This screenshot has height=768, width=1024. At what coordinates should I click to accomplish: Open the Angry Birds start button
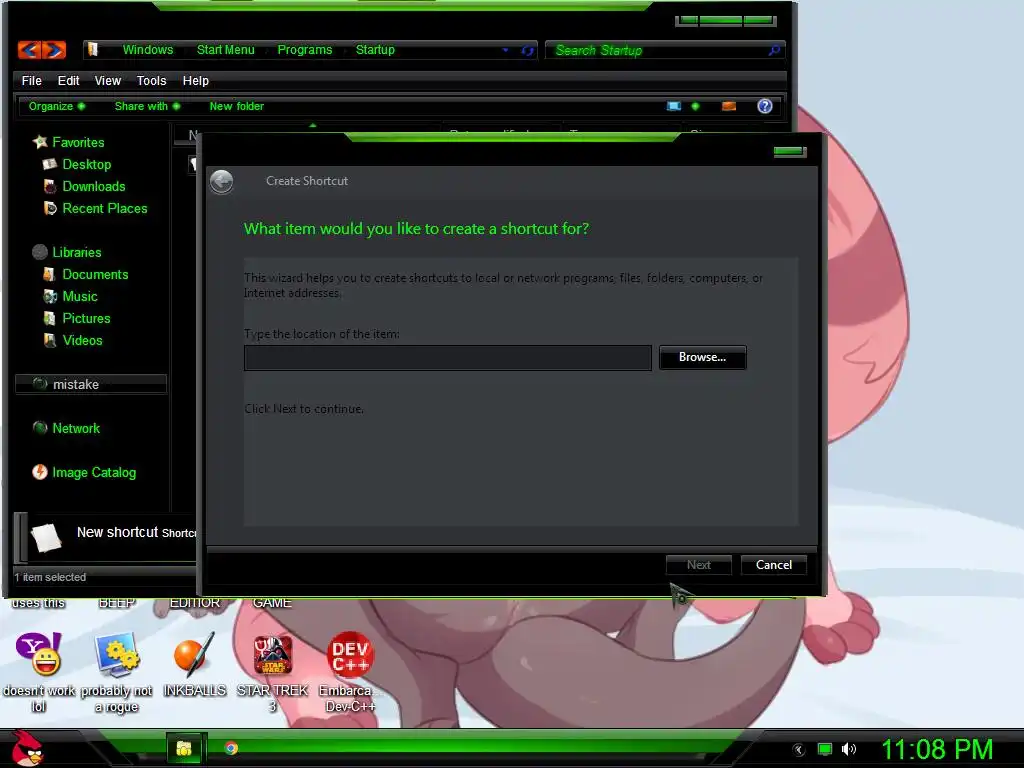(x=26, y=748)
